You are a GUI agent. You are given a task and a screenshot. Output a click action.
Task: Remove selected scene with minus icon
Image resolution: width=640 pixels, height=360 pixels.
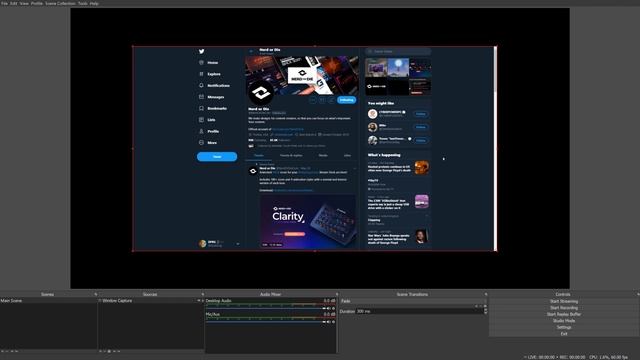[7, 351]
